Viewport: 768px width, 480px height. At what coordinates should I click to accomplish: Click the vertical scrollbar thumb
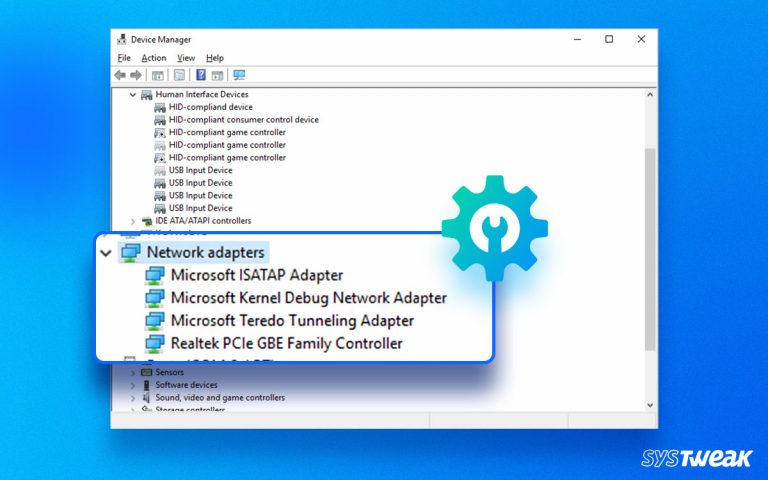coord(650,250)
